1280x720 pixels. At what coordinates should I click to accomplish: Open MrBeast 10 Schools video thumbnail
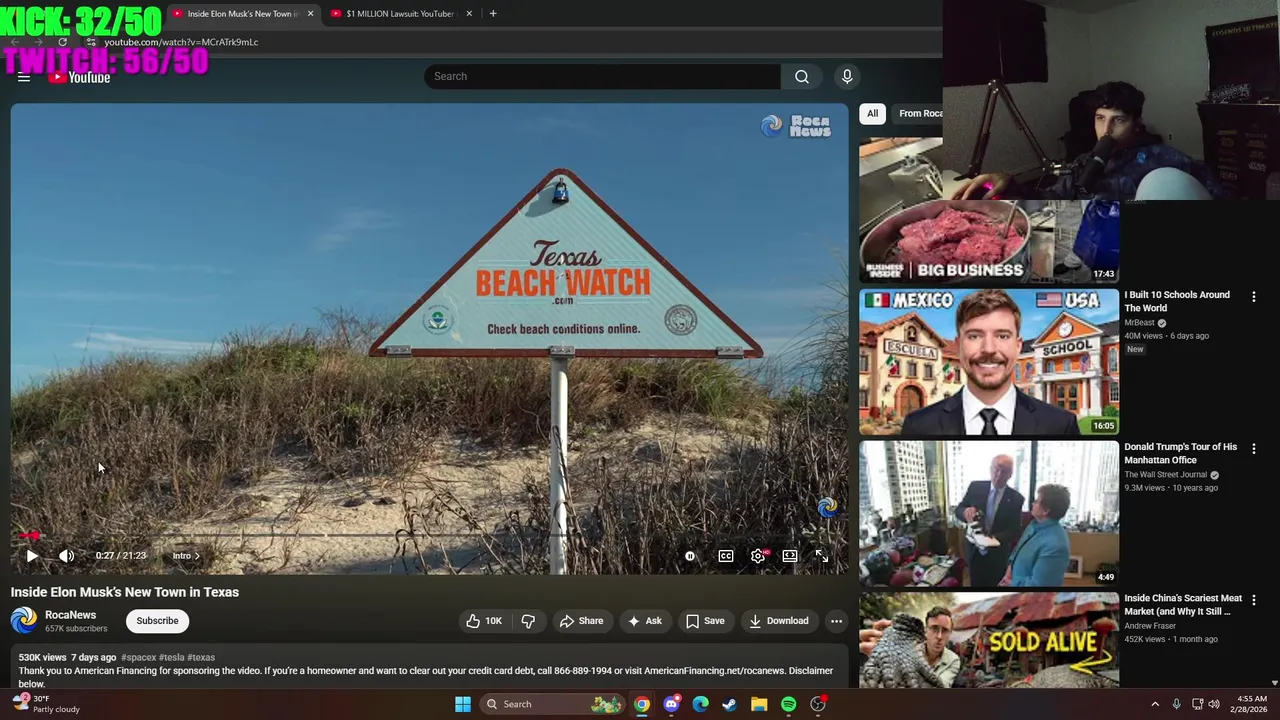coord(988,362)
